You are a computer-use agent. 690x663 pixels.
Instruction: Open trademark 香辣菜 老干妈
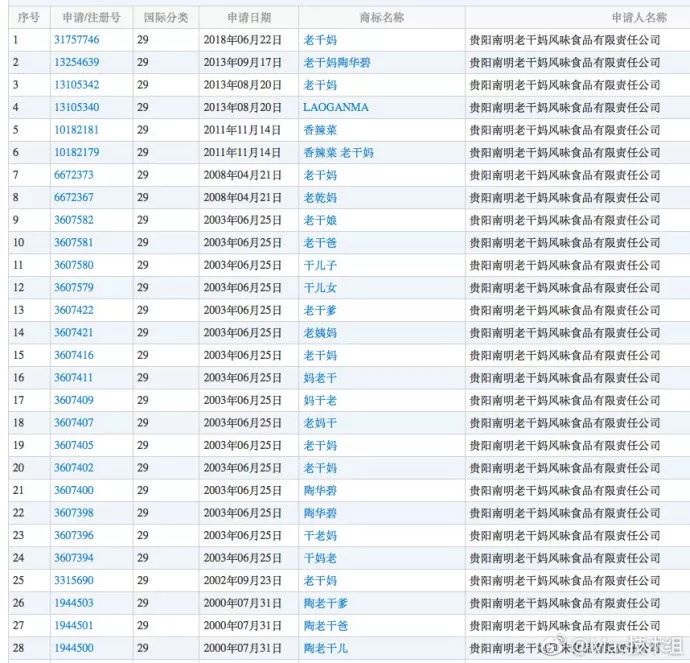[x=338, y=153]
